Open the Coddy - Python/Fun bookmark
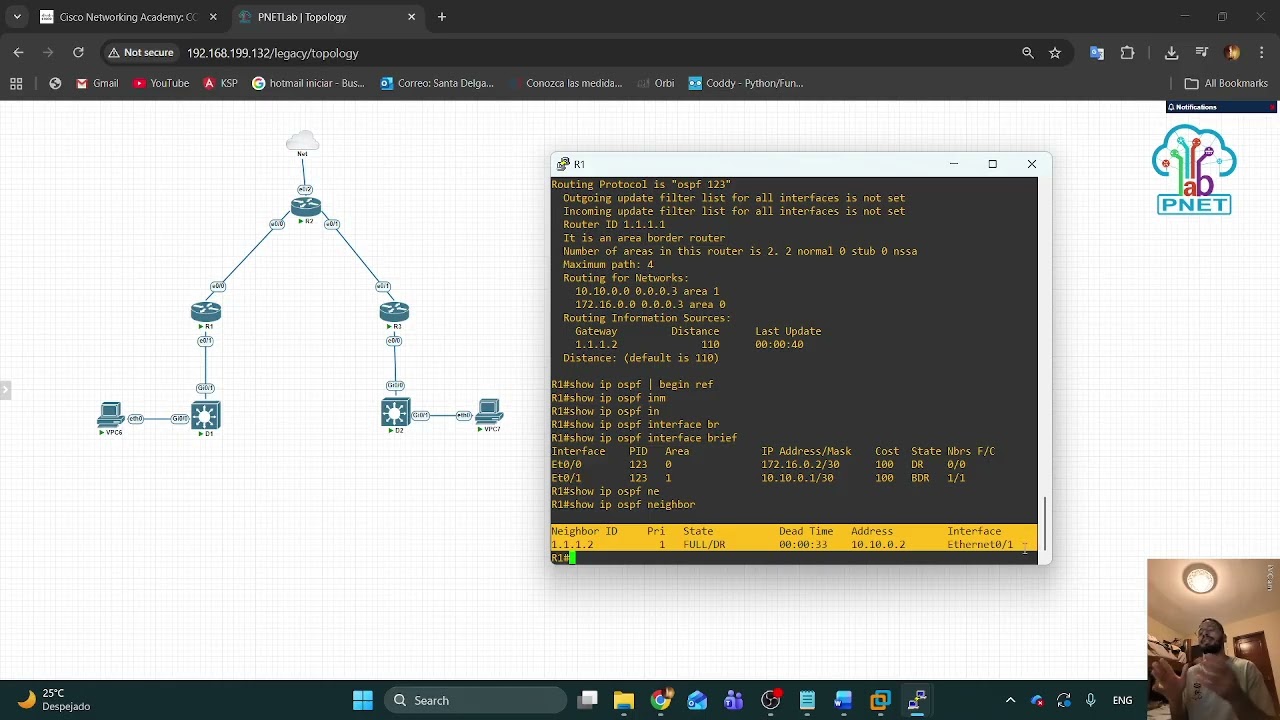This screenshot has width=1280, height=720. 746,83
